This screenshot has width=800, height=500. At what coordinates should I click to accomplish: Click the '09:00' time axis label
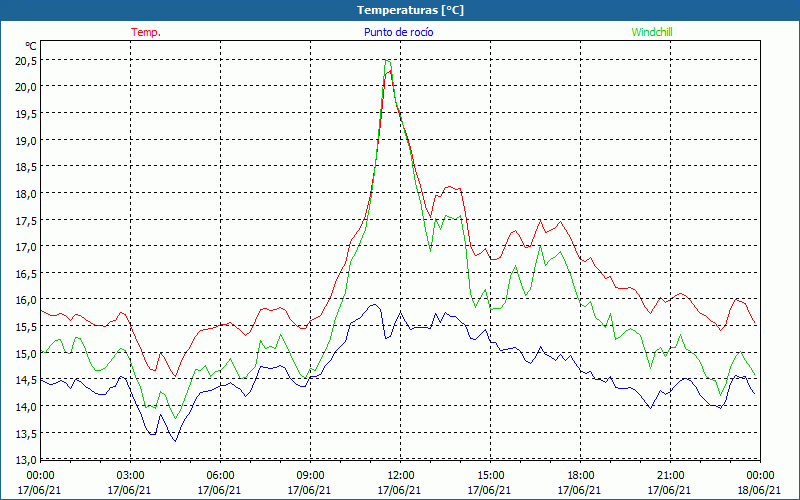310,475
